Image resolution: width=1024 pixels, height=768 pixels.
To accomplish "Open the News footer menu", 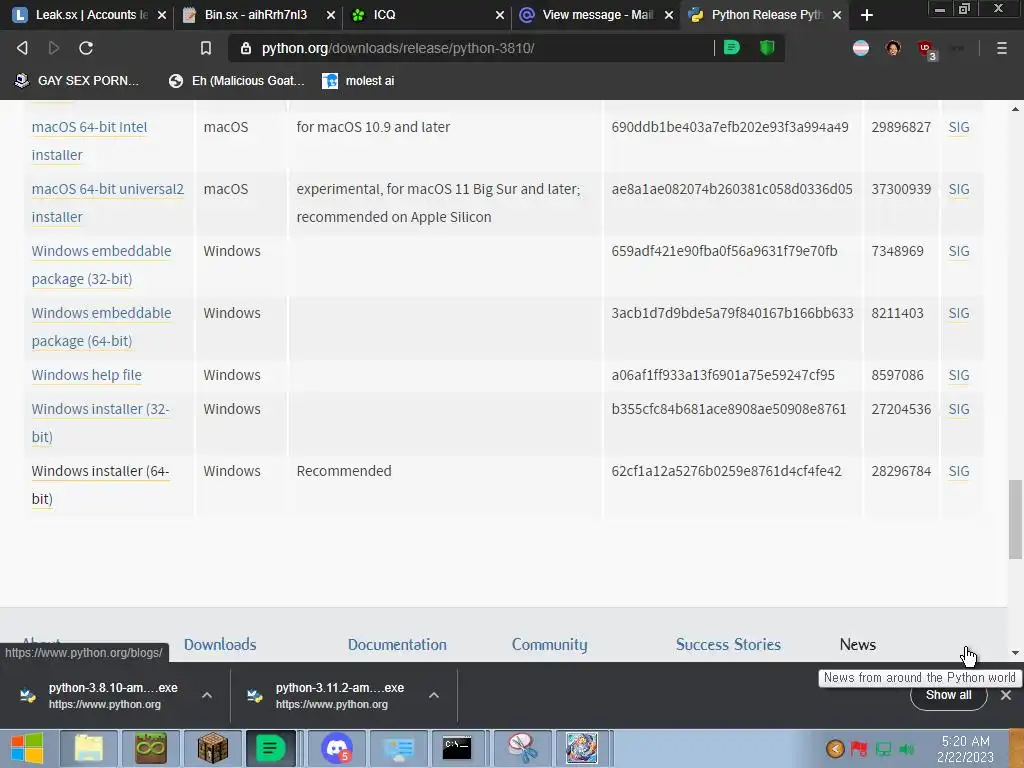I will [857, 645].
